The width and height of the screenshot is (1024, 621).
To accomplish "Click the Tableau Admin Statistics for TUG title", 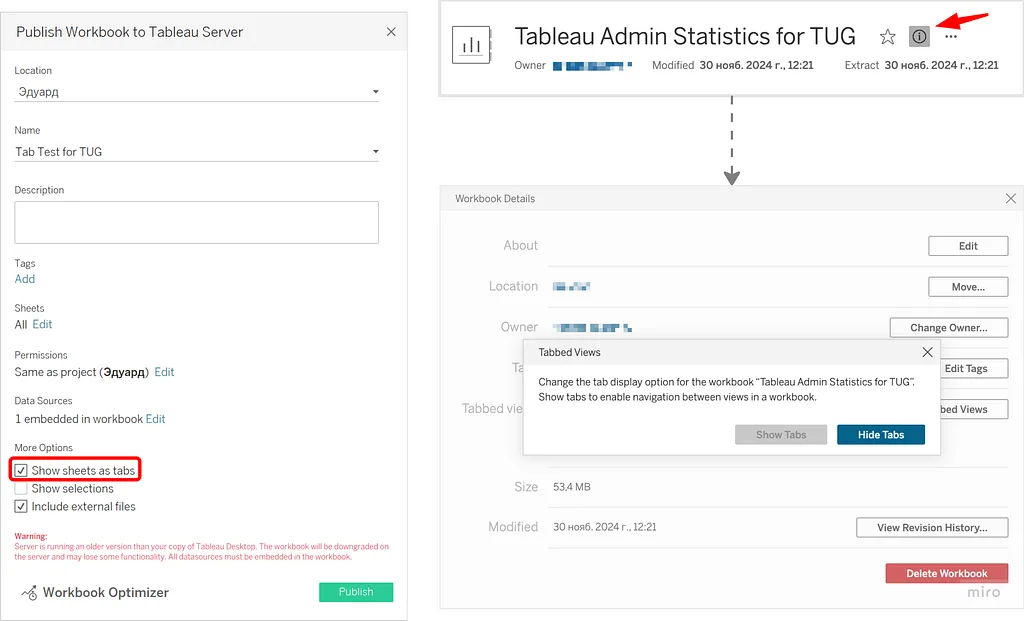I will [x=684, y=36].
